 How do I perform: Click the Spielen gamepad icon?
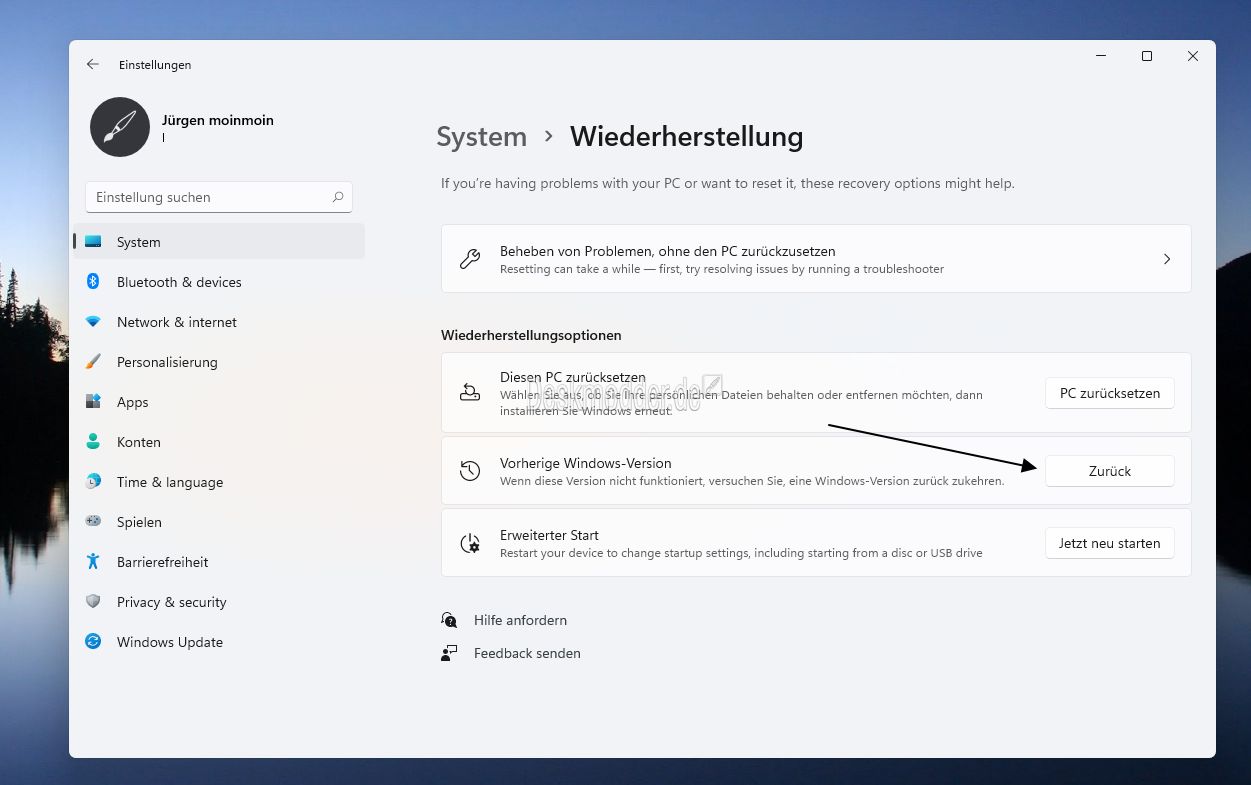coord(93,522)
